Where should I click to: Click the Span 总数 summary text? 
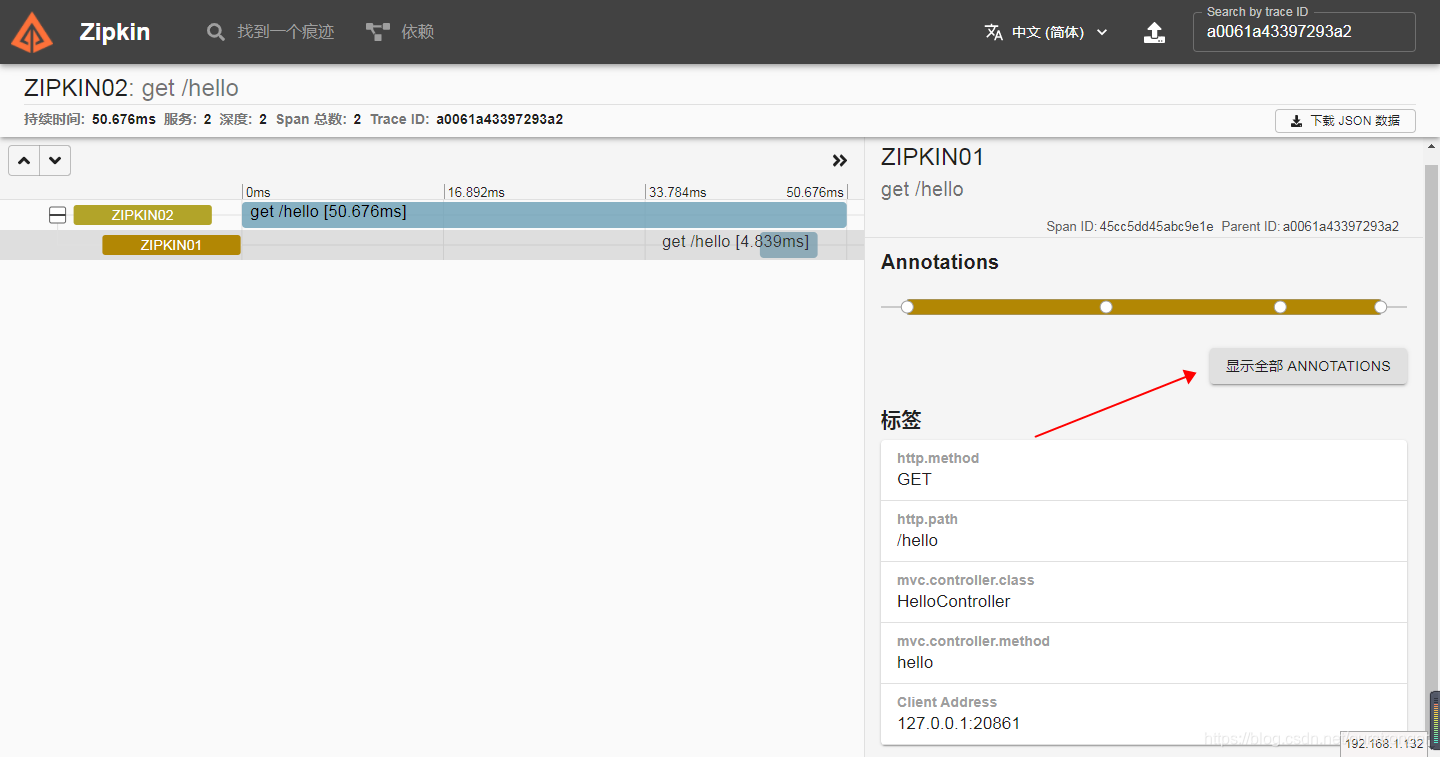coord(318,119)
